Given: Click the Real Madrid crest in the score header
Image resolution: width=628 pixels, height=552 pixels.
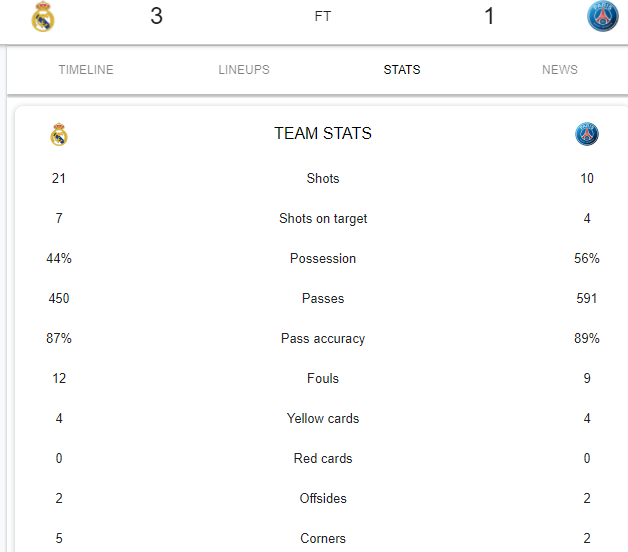Looking at the screenshot, I should pos(43,17).
